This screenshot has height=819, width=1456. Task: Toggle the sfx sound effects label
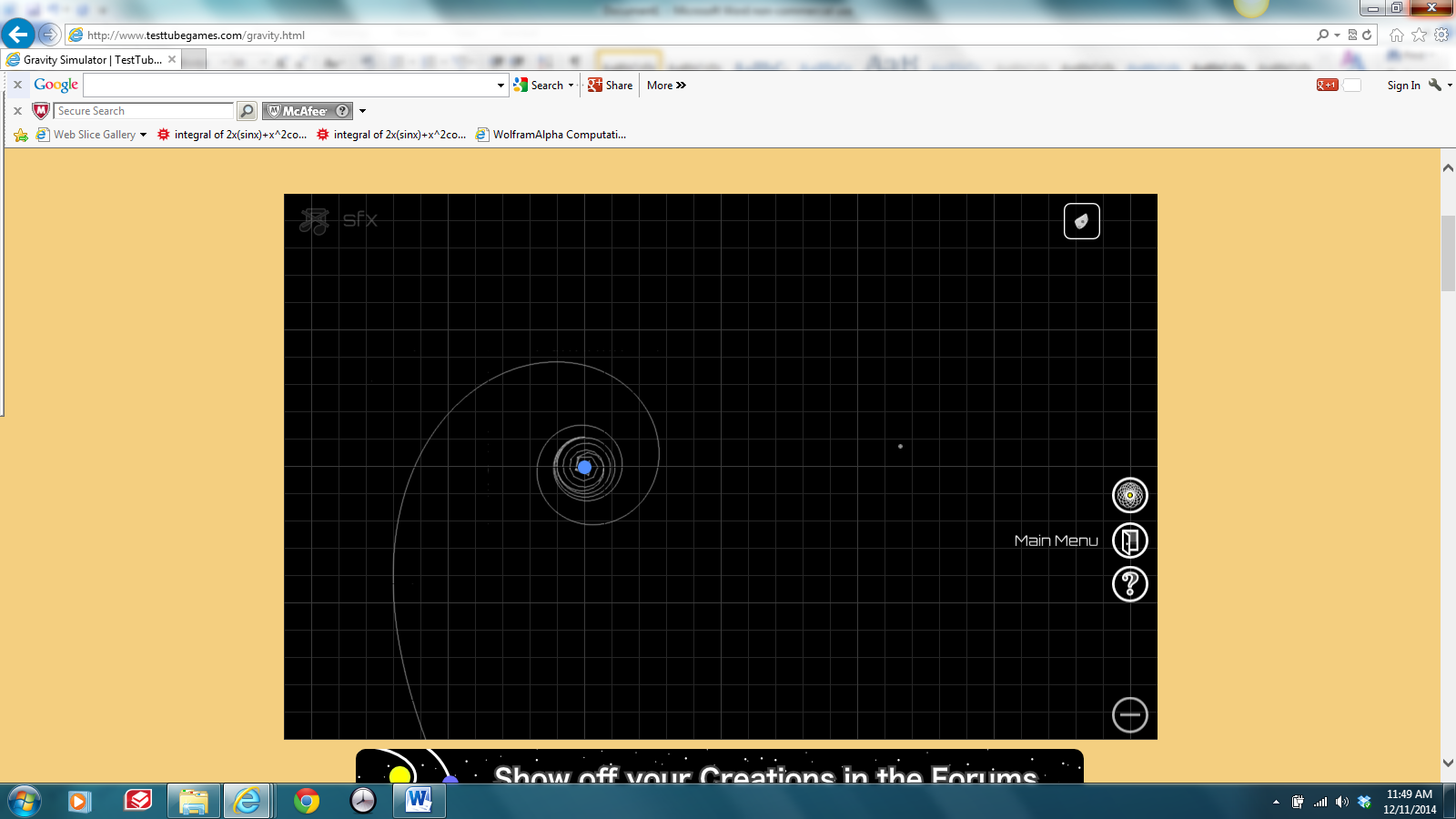(359, 219)
